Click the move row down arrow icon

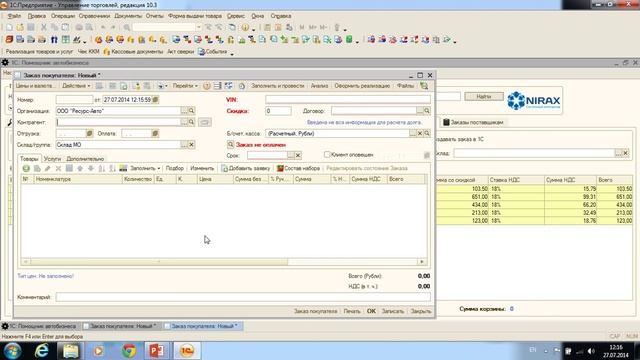tap(91, 168)
